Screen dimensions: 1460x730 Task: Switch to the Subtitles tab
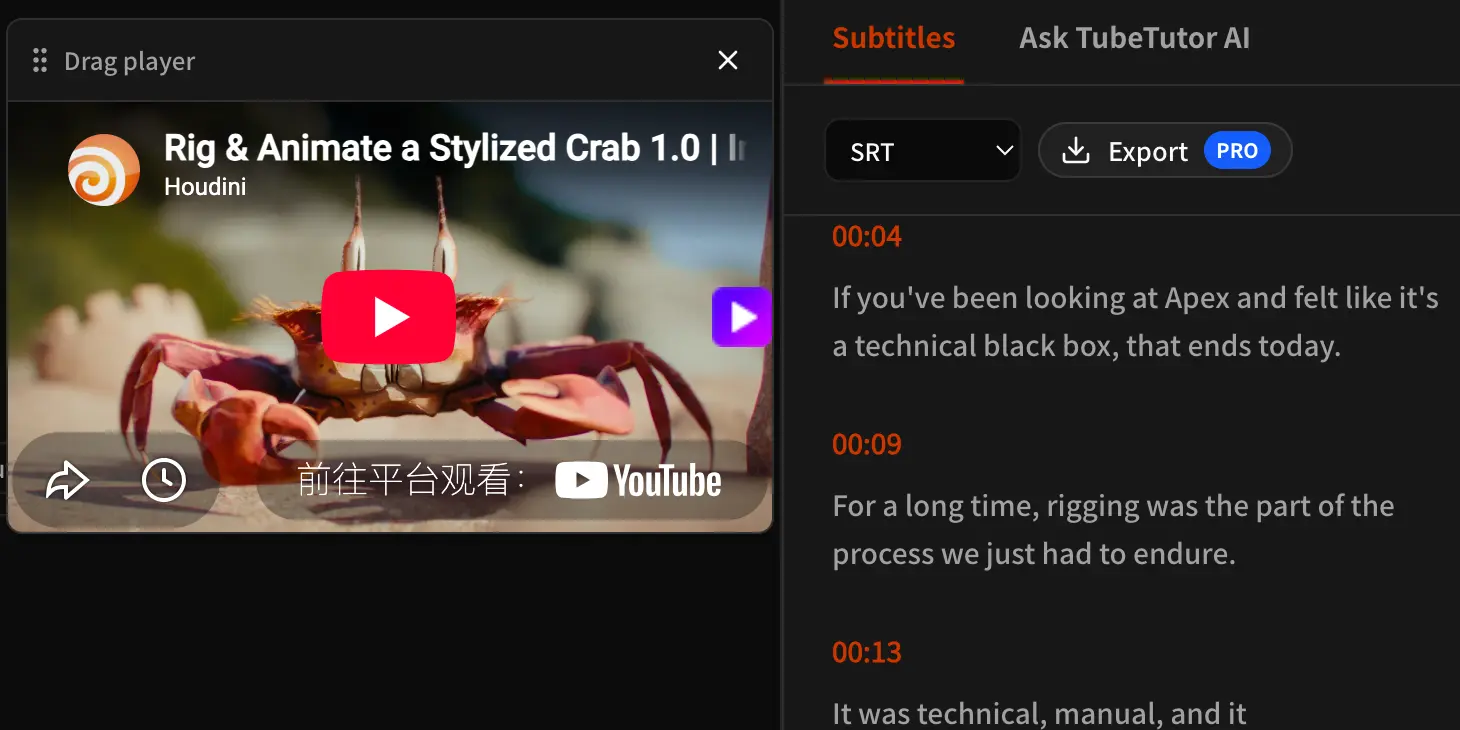tap(894, 39)
